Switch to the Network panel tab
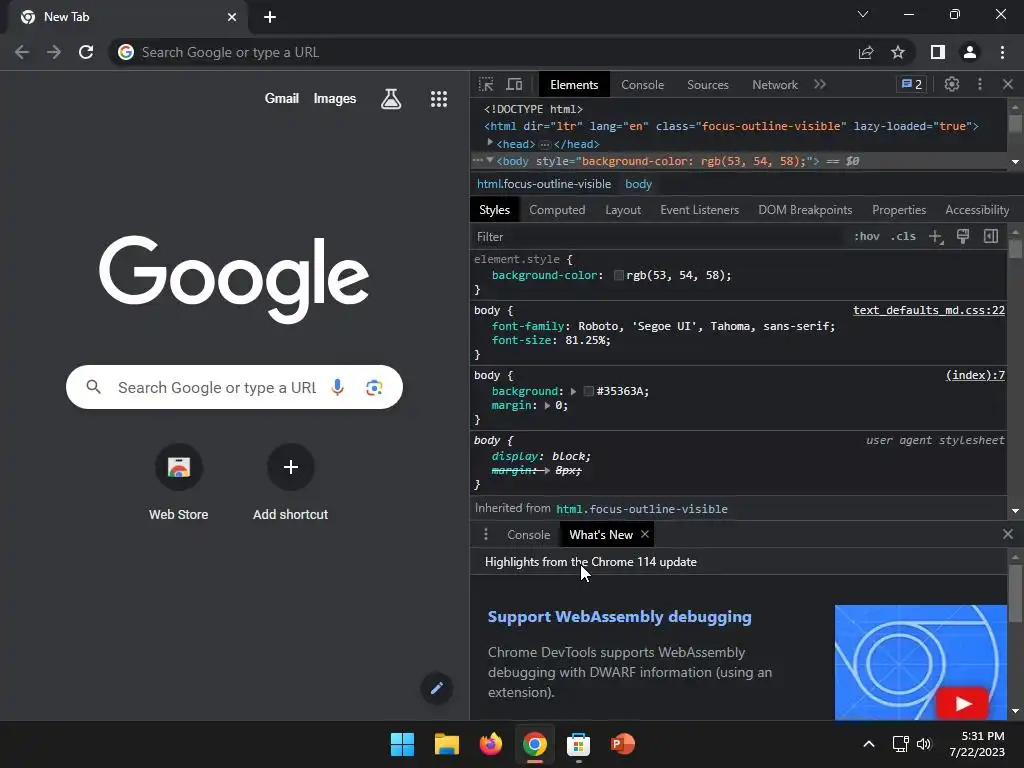Image resolution: width=1024 pixels, height=768 pixels. coord(775,85)
